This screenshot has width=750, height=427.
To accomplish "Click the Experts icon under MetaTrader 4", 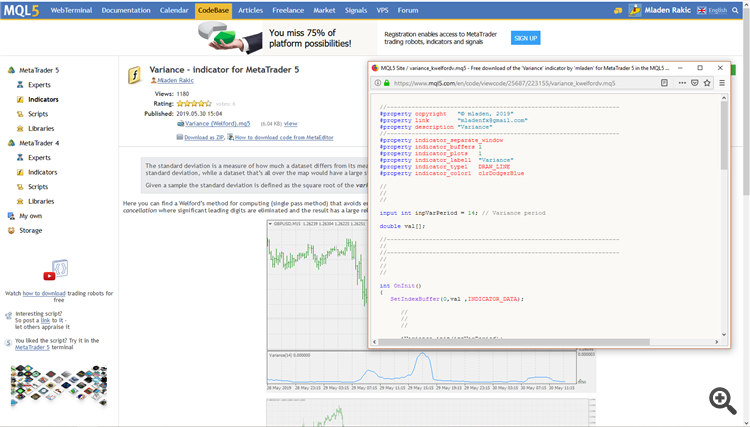I will click(20, 157).
